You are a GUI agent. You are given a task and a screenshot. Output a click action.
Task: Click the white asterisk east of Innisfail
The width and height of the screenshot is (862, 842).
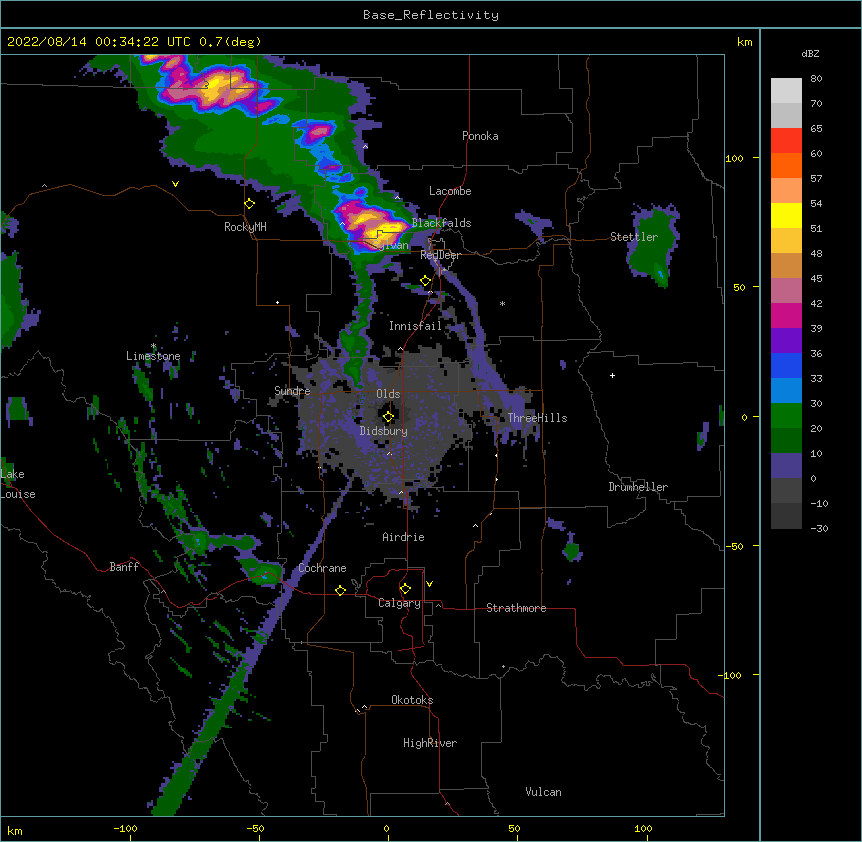coord(502,303)
